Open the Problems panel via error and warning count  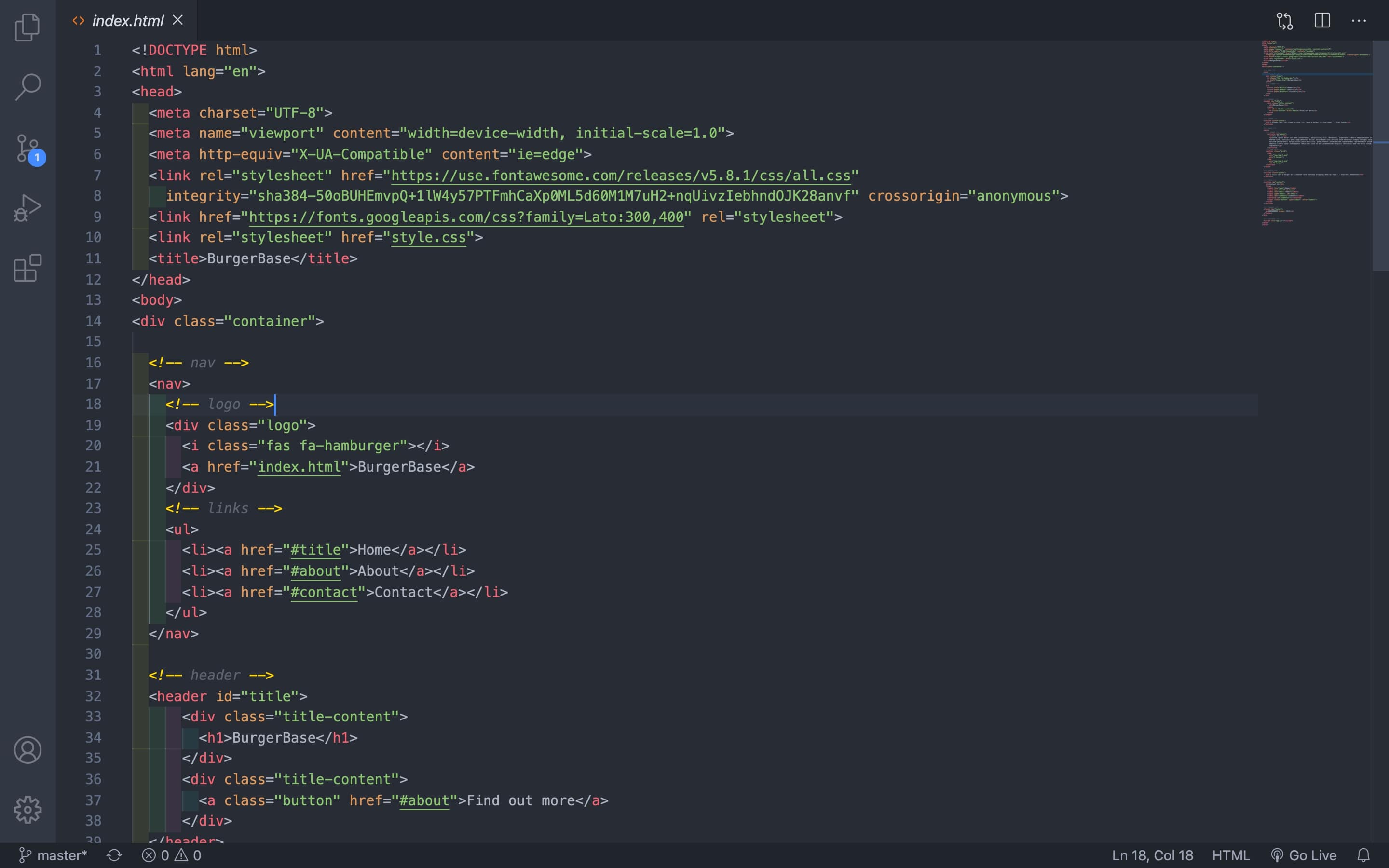171,855
